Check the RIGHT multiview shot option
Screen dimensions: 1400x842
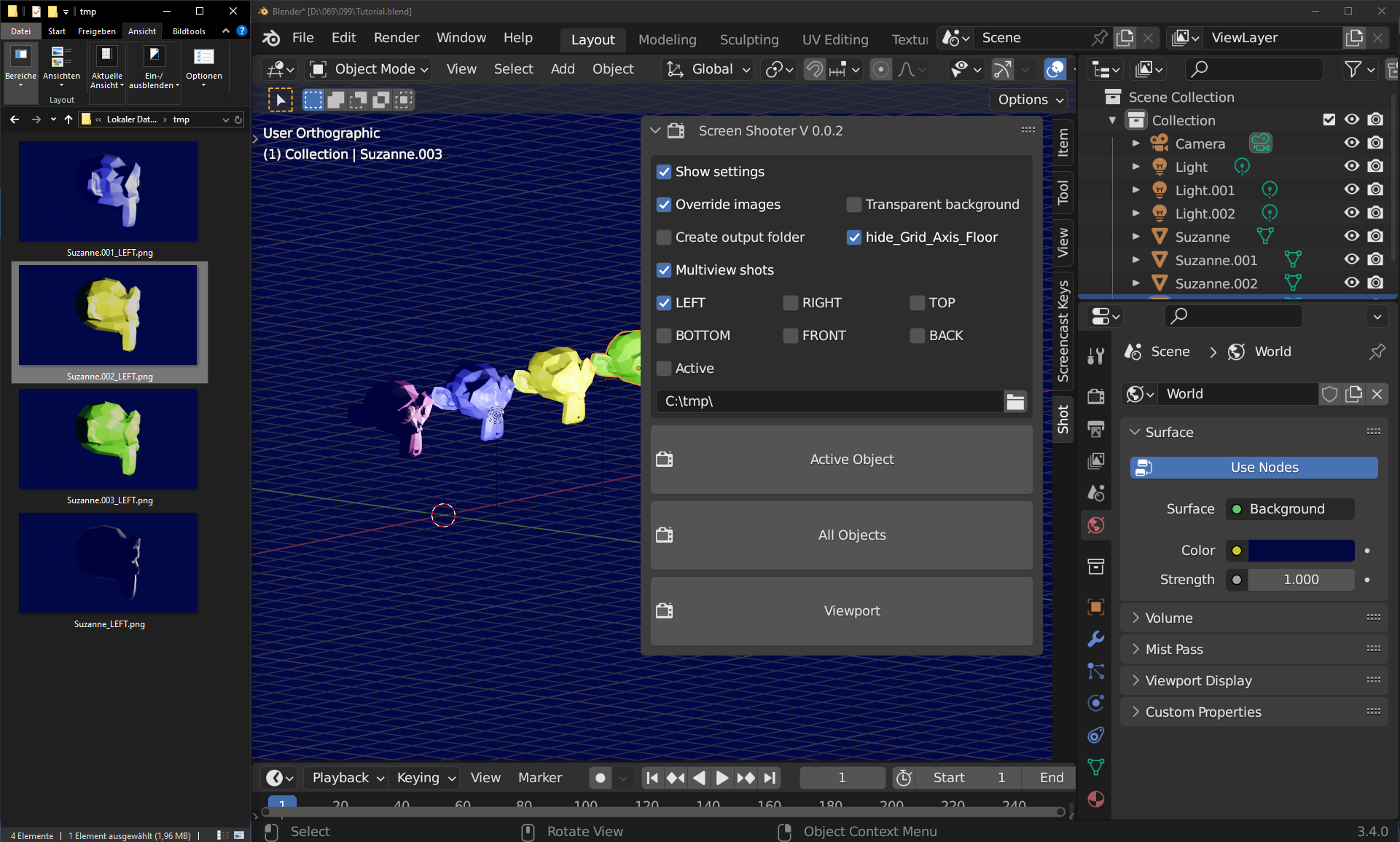(790, 303)
